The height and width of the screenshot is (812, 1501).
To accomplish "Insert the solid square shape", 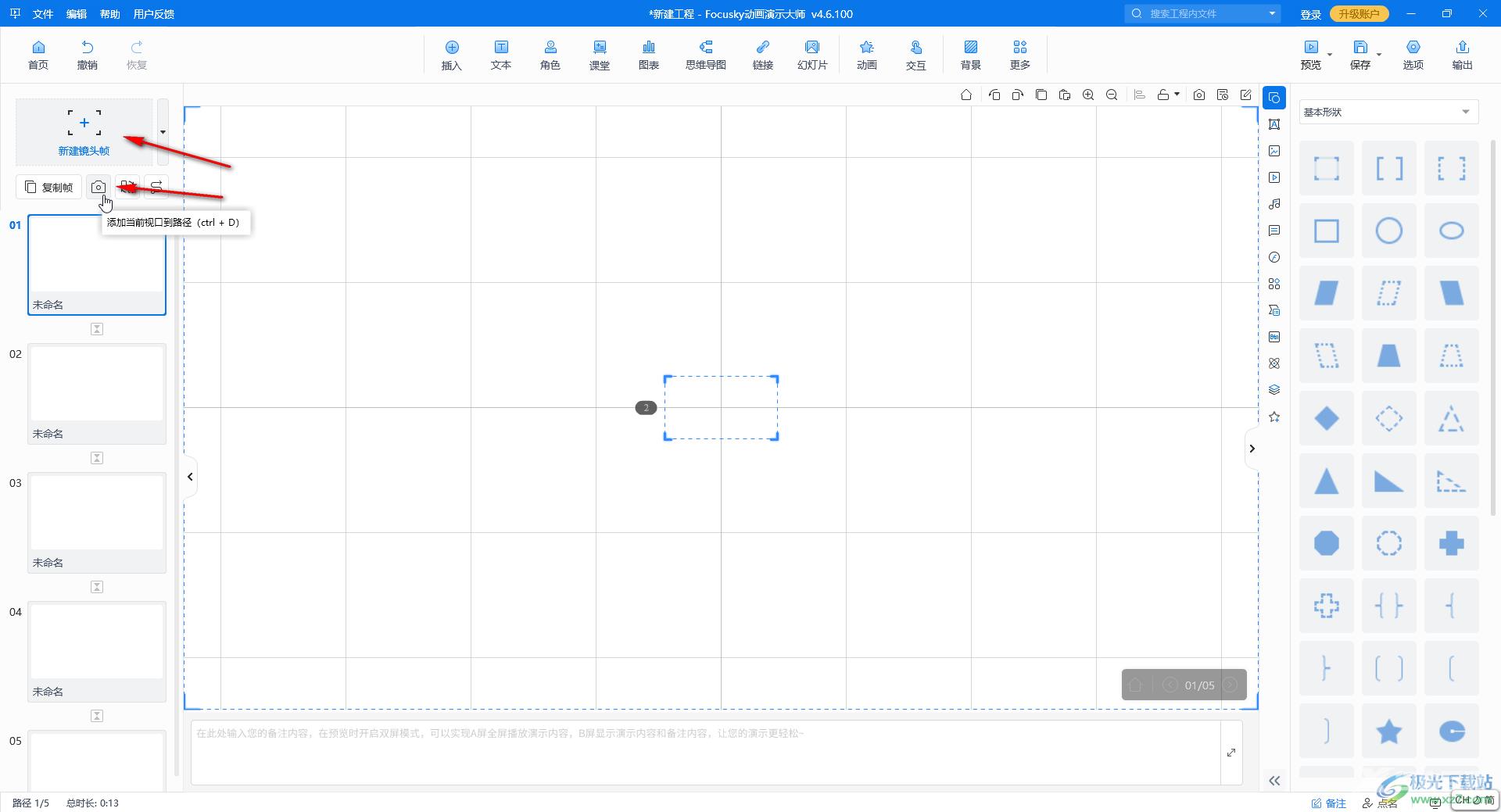I will coord(1327,231).
